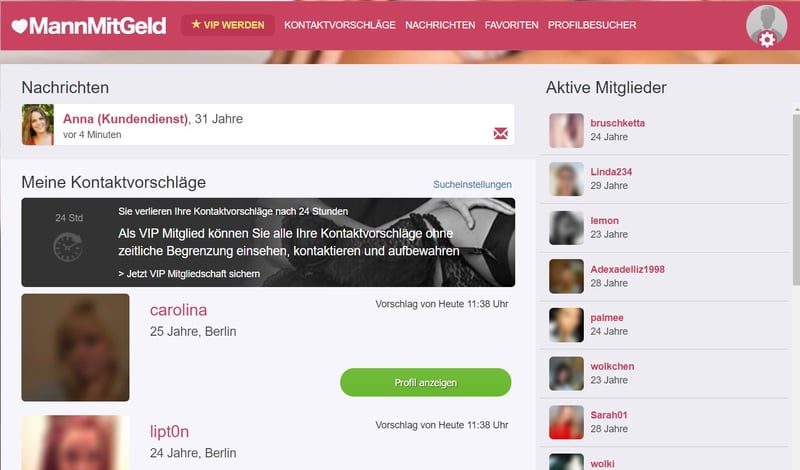Open Sarah01 member profile
The image size is (800, 470).
(609, 415)
